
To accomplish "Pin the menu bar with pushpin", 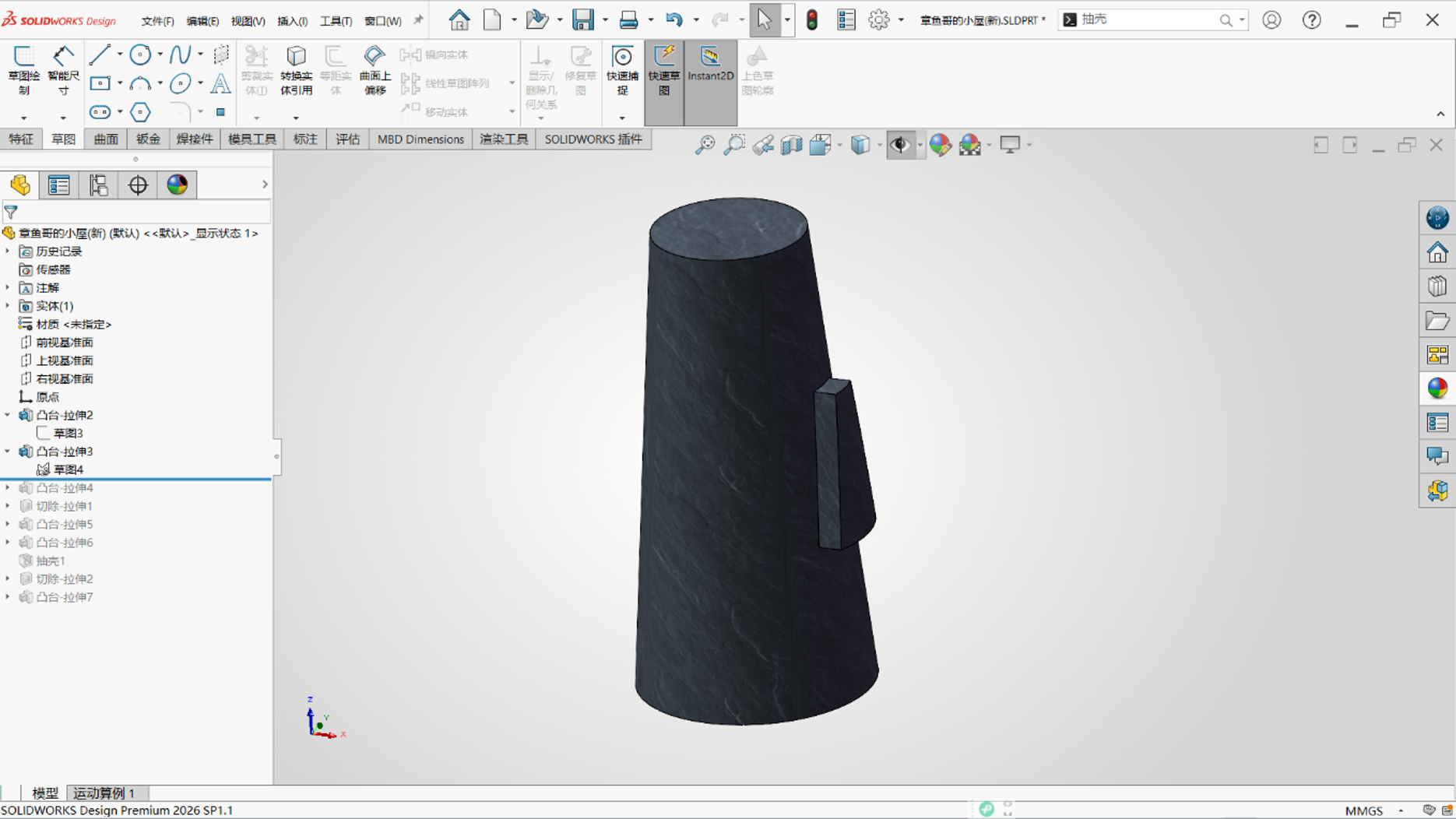I will click(418, 20).
